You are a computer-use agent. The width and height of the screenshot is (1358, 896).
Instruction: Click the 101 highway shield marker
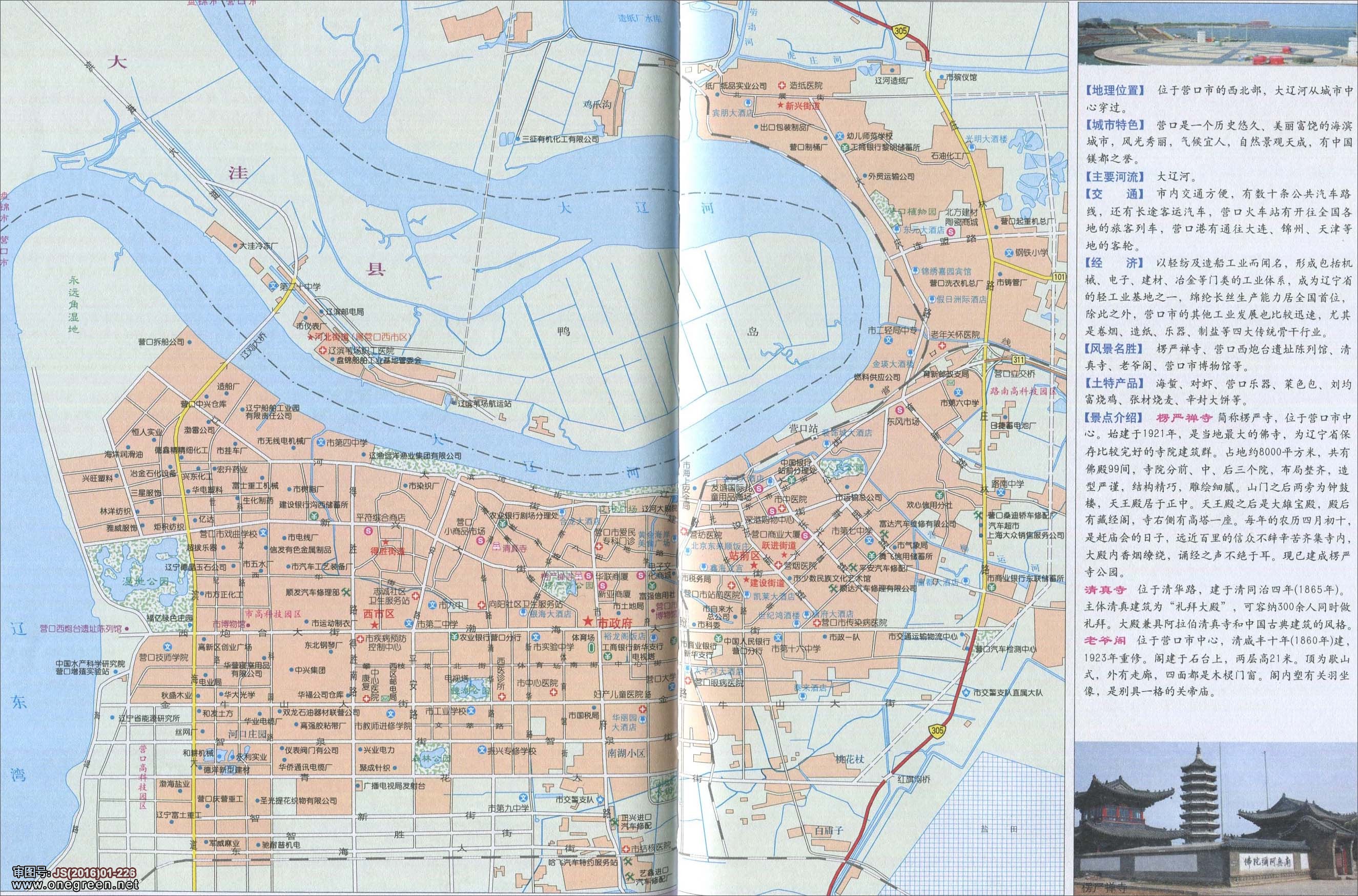tap(1059, 277)
